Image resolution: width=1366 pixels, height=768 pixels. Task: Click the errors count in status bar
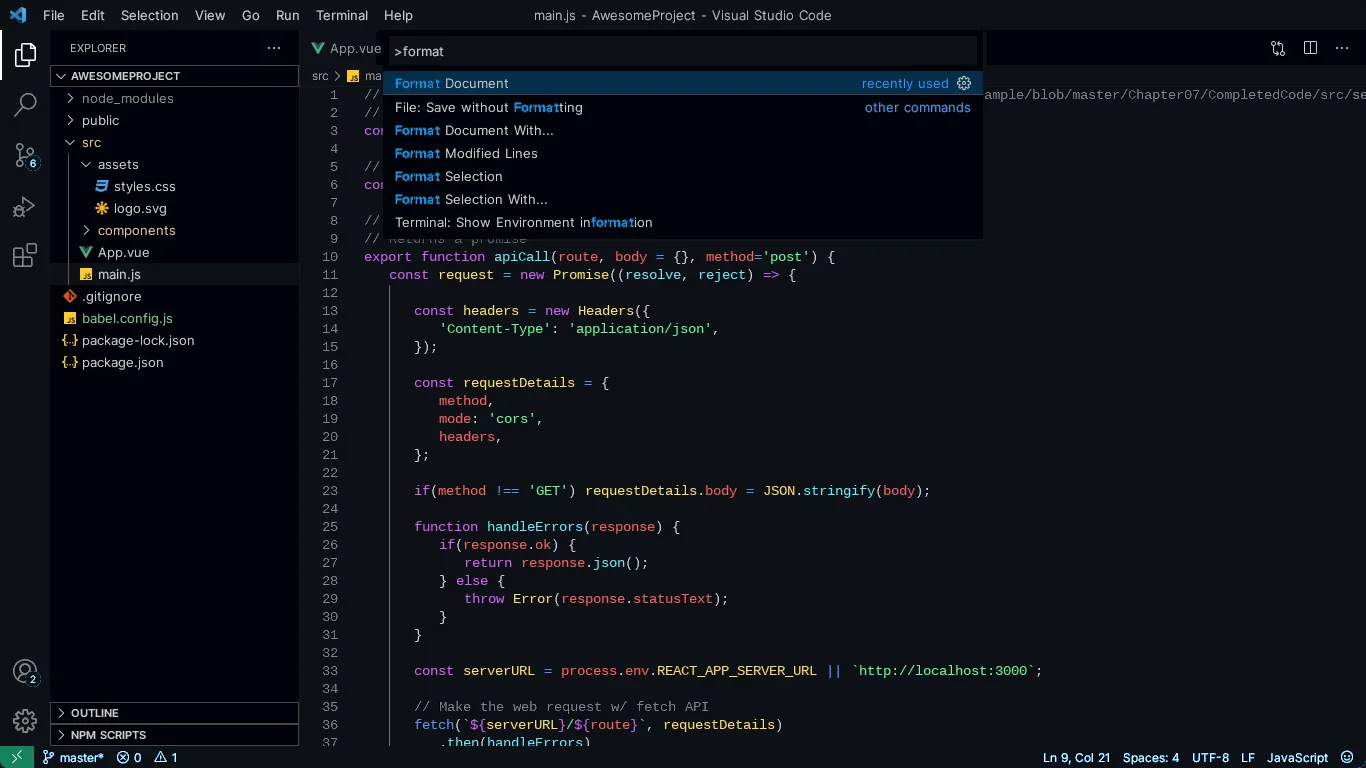click(x=129, y=757)
